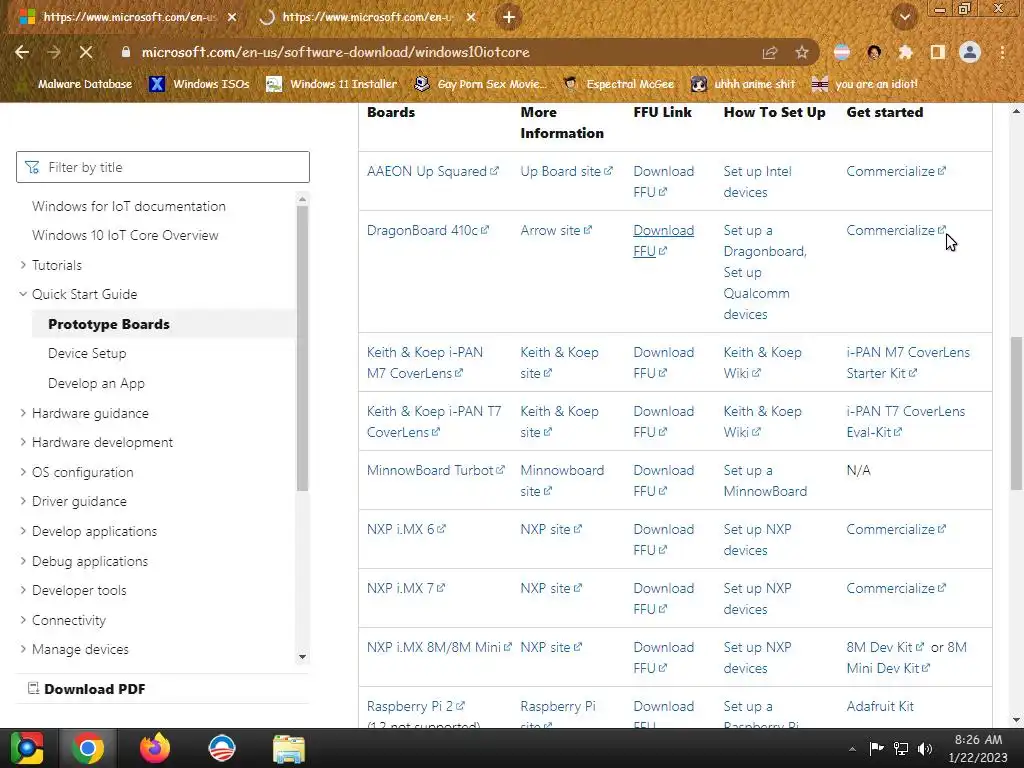The width and height of the screenshot is (1024, 768).
Task: Open the Windows ISOs bookmark
Action: click(x=199, y=84)
